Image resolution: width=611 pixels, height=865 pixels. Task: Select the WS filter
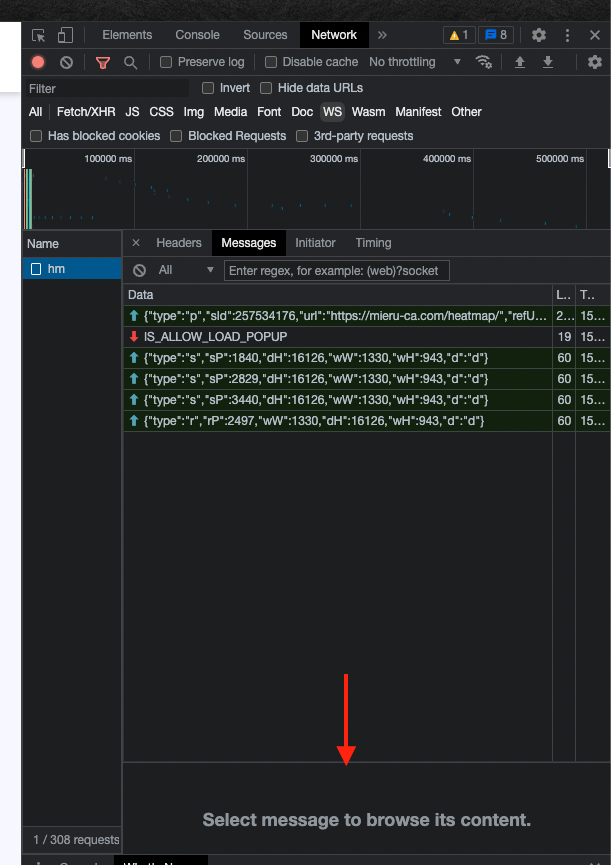pos(333,112)
